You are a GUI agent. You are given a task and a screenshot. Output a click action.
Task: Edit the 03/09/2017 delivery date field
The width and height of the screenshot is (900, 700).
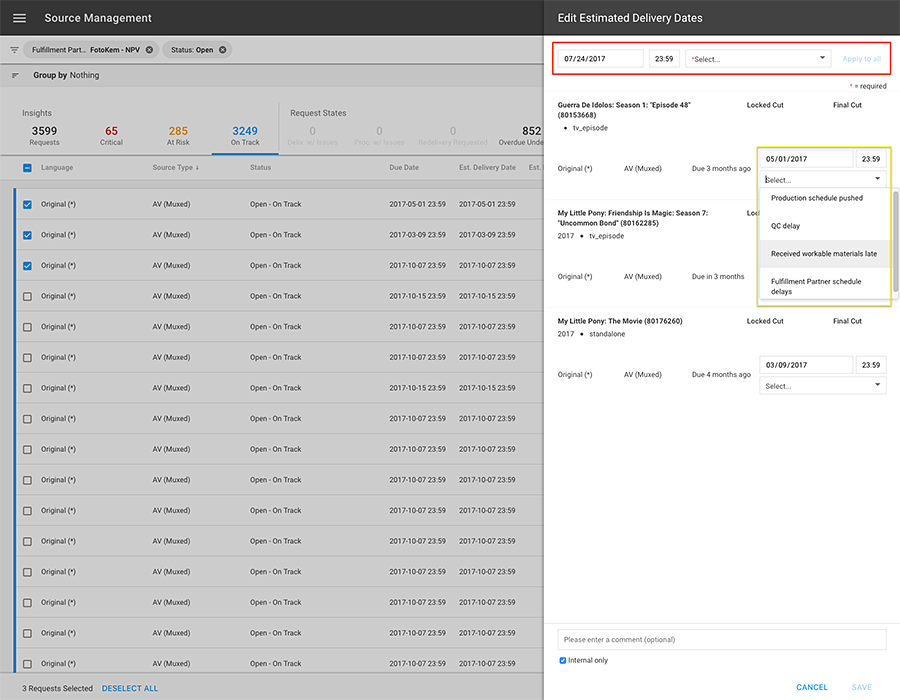point(806,365)
